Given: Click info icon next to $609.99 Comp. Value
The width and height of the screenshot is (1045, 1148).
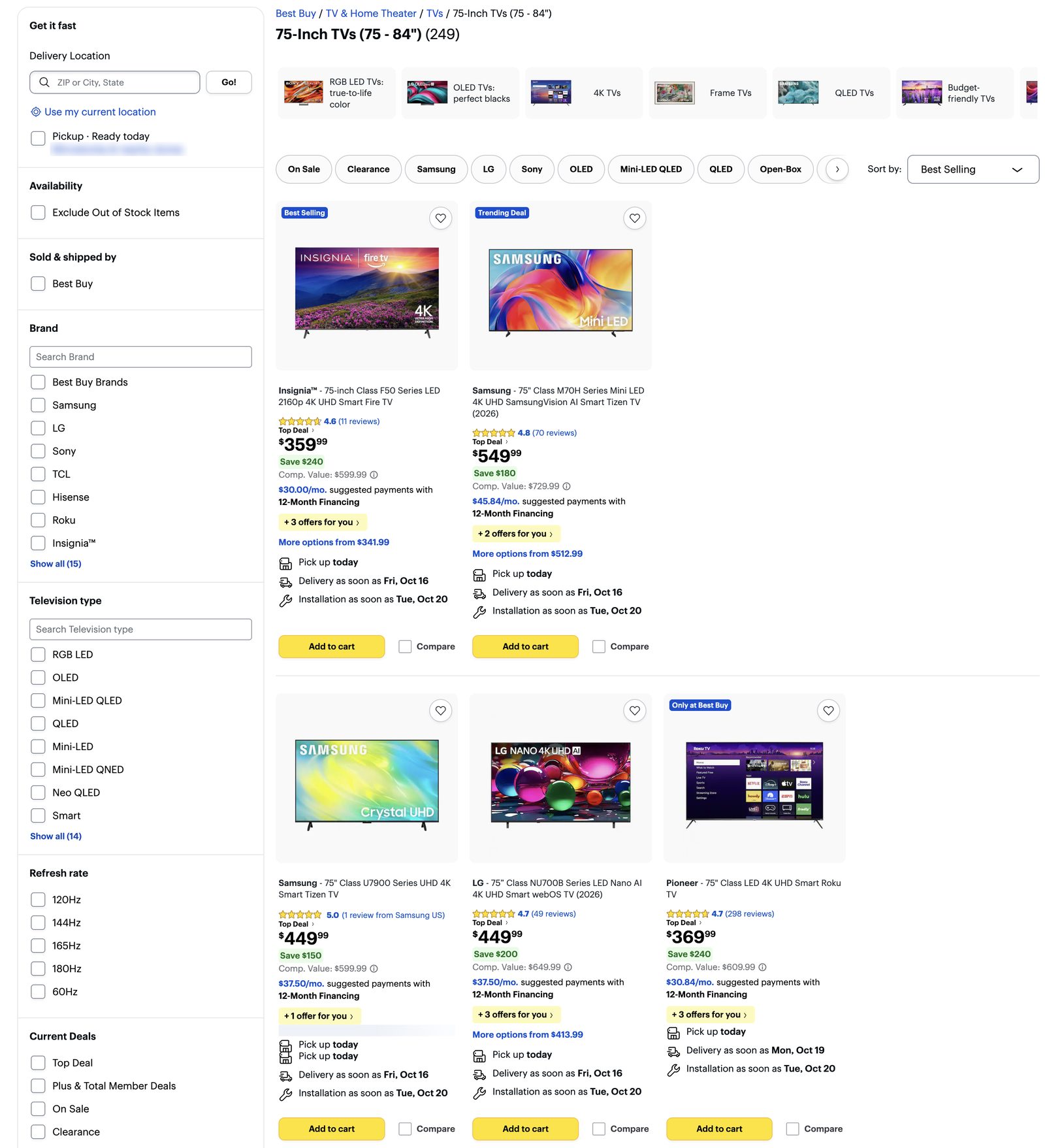Looking at the screenshot, I should pyautogui.click(x=762, y=967).
